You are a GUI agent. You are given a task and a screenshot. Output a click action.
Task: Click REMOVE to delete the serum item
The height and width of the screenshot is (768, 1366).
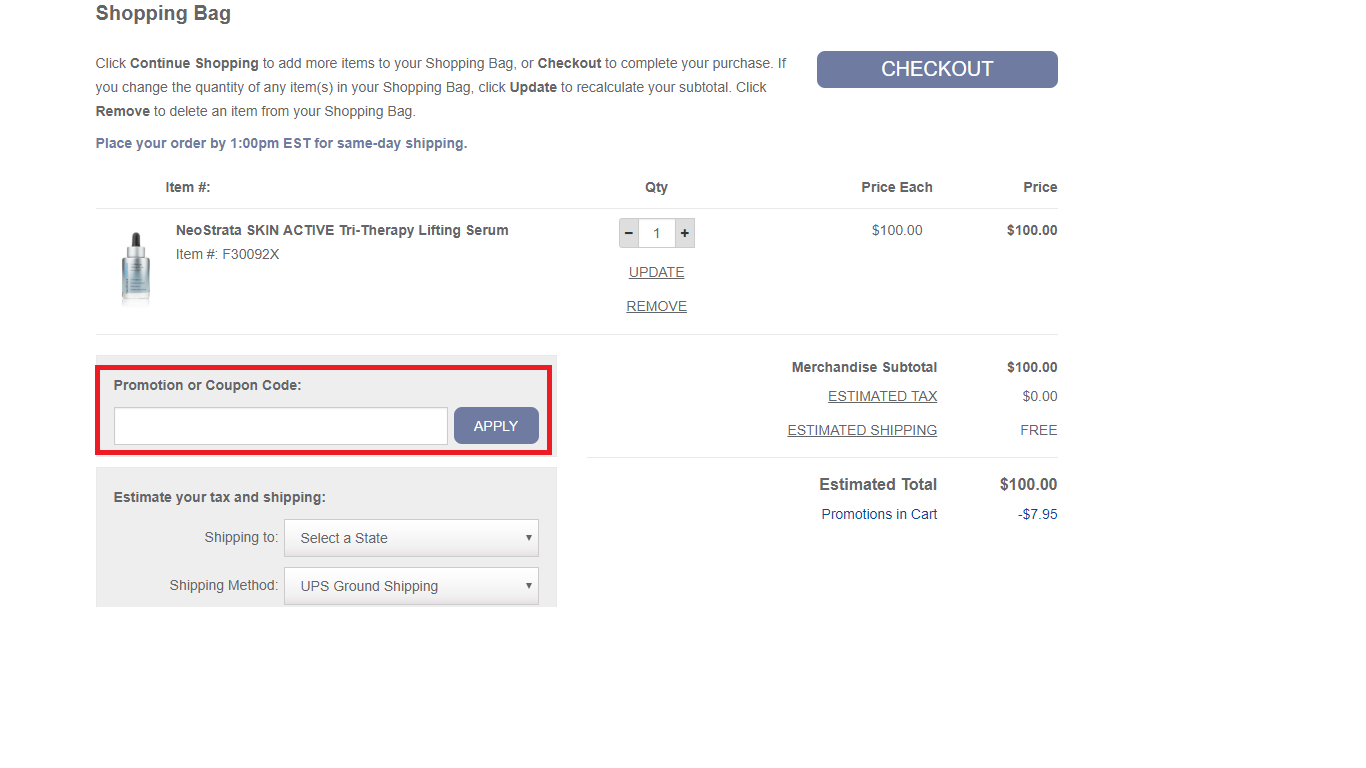tap(657, 306)
